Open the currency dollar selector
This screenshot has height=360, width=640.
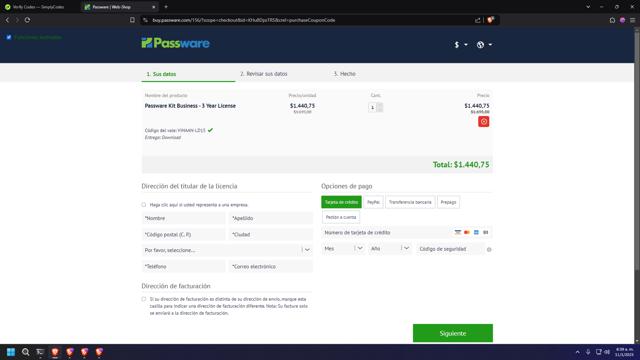click(460, 44)
